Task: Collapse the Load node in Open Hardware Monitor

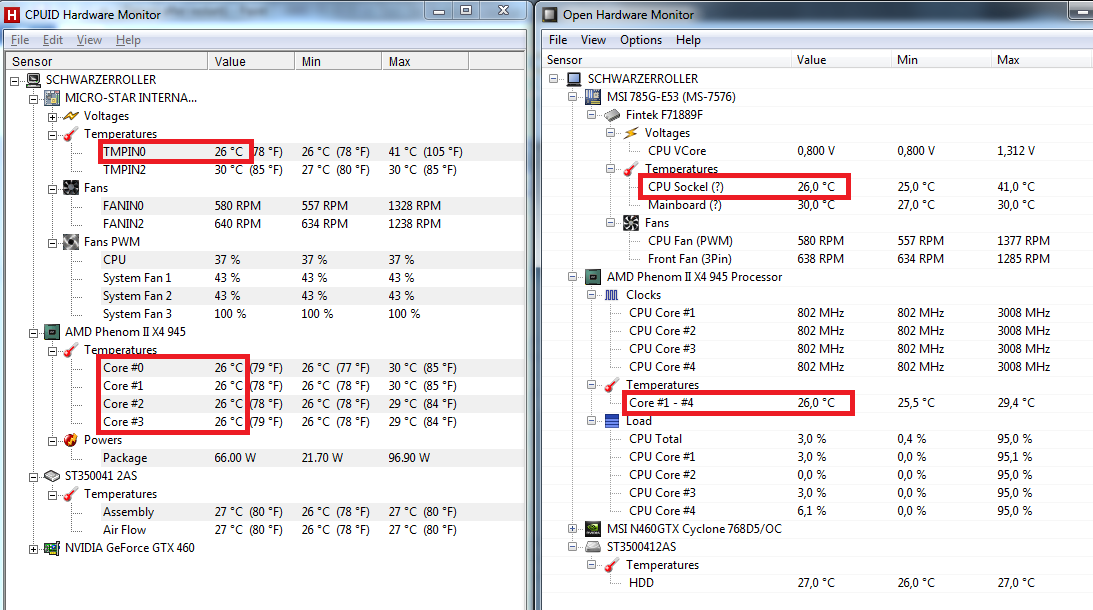Action: click(x=591, y=421)
